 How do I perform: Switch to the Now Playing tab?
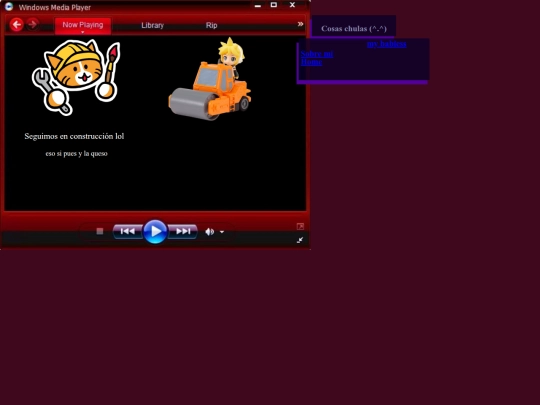[x=83, y=25]
